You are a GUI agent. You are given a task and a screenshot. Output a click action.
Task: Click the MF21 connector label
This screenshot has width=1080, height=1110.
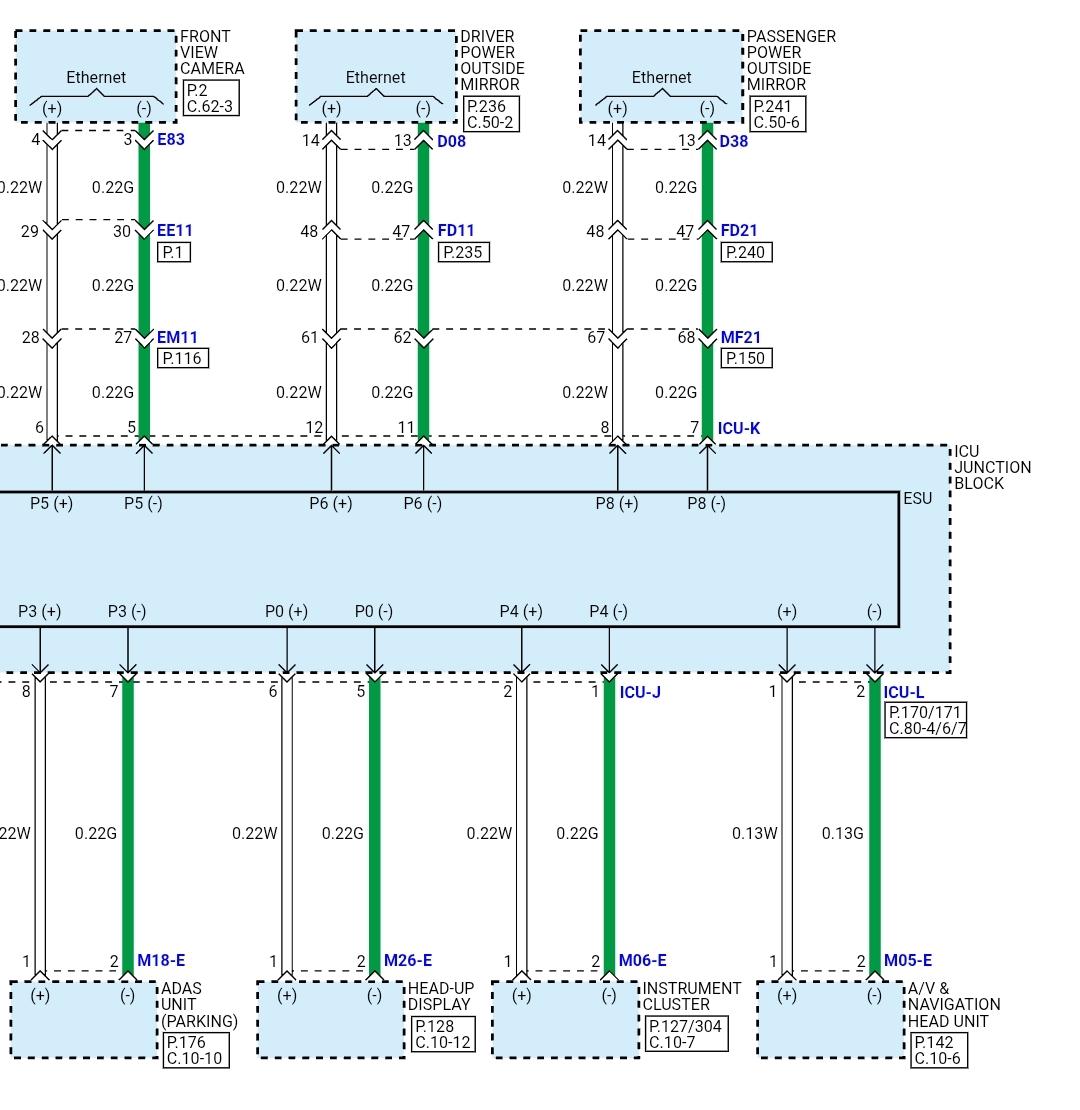click(x=741, y=337)
